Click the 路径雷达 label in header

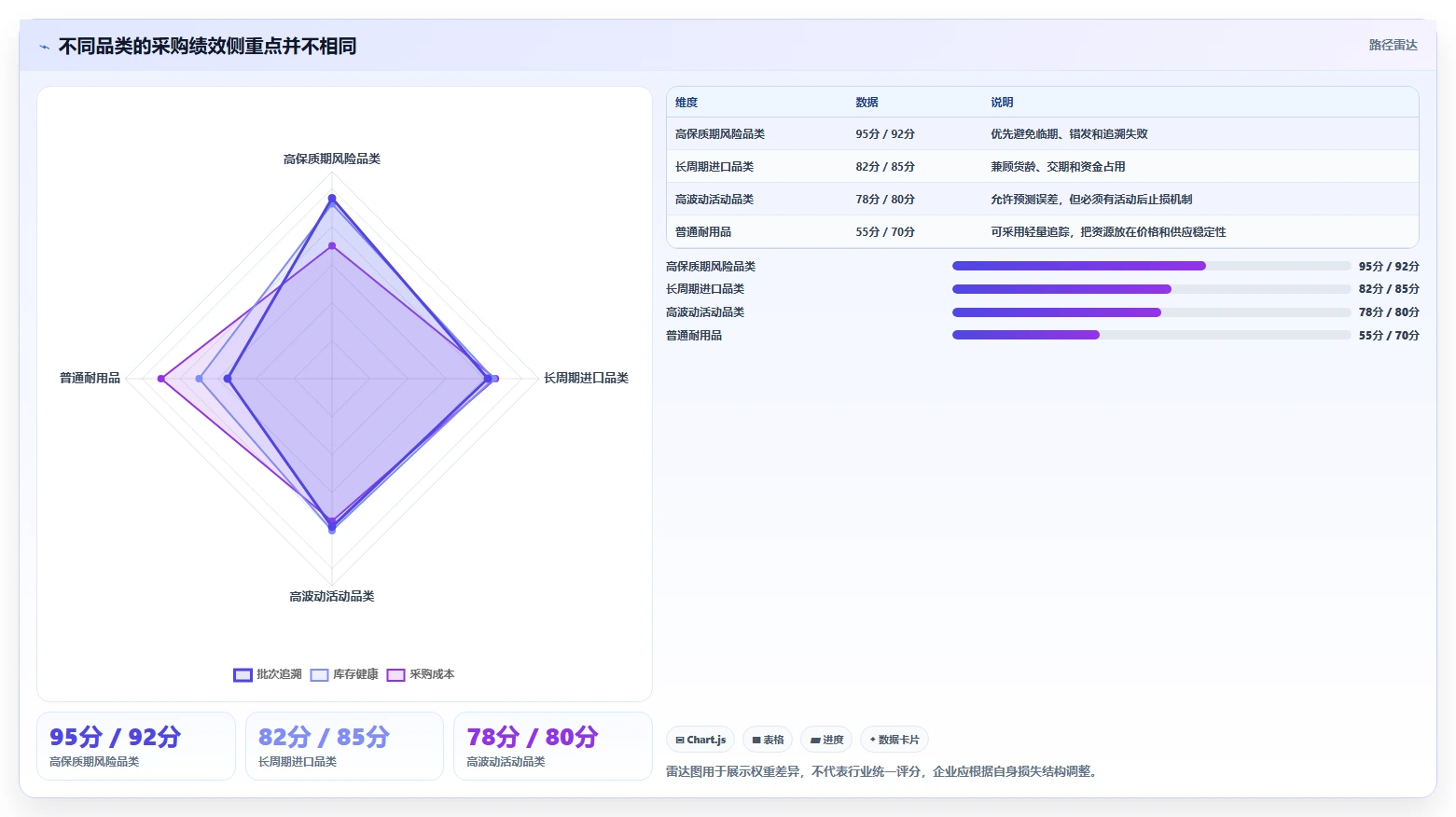click(x=1393, y=45)
